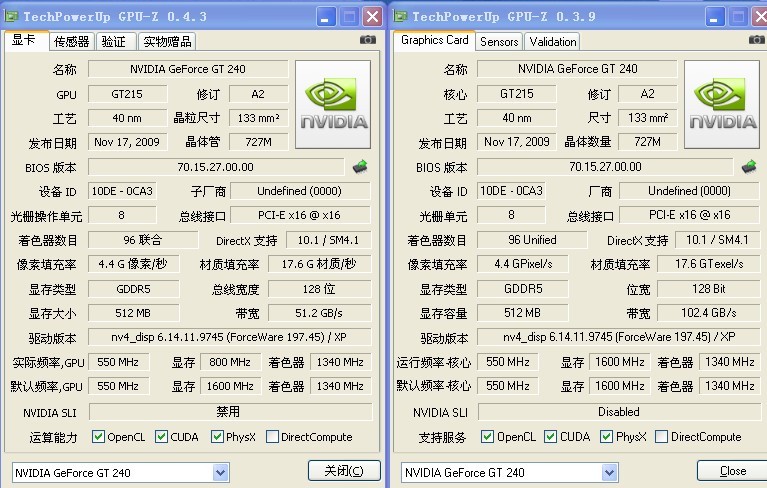Close the GPU-Z 0.4.3 window with red X
Image resolution: width=767 pixels, height=488 pixels.
pyautogui.click(x=372, y=17)
